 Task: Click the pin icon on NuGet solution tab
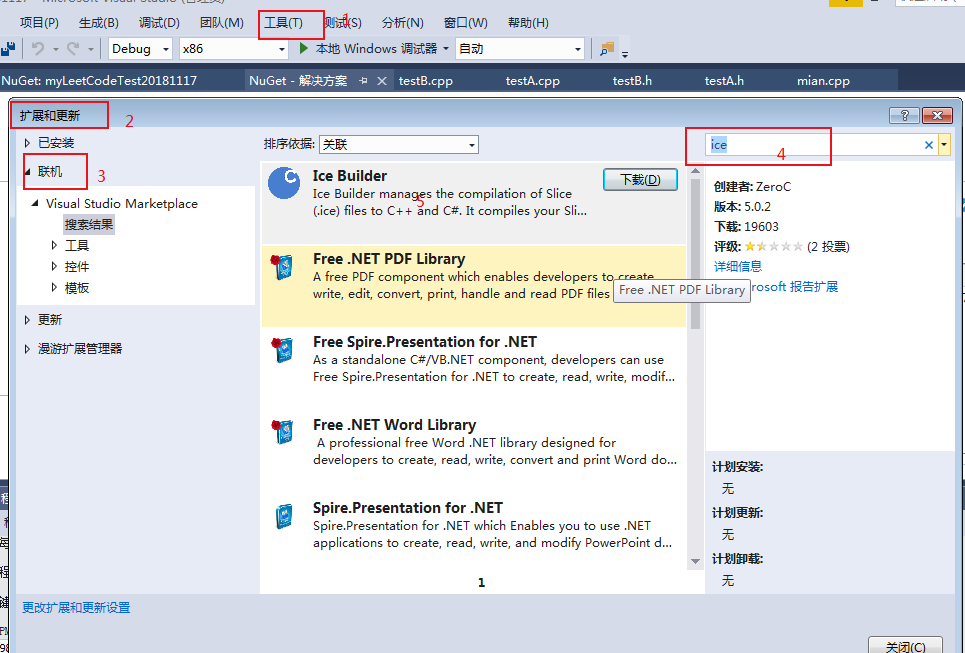coord(364,81)
